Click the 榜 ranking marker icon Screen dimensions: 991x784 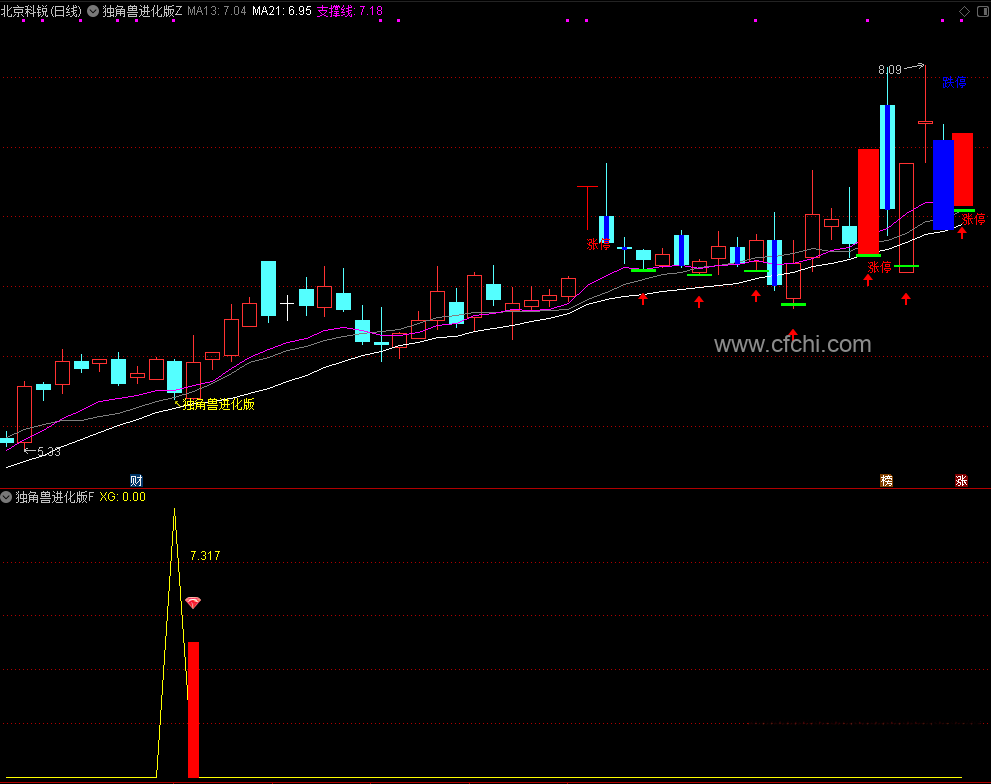point(887,481)
